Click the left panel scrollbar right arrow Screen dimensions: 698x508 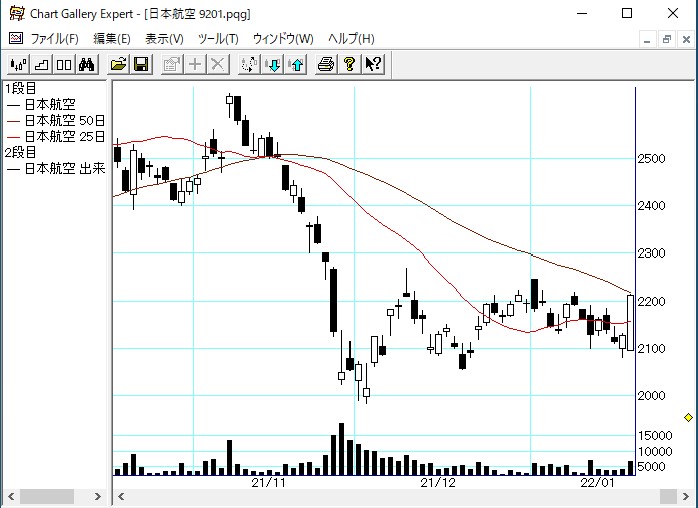(99, 497)
